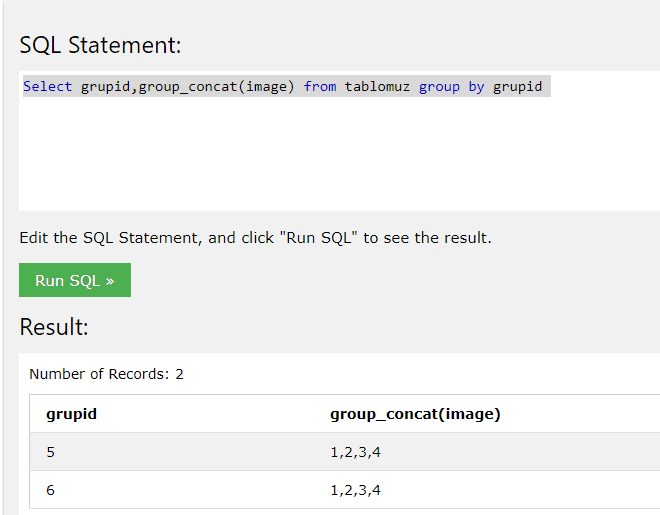The height and width of the screenshot is (515, 660).
Task: Click the final grupid after group by
Action: 517,87
